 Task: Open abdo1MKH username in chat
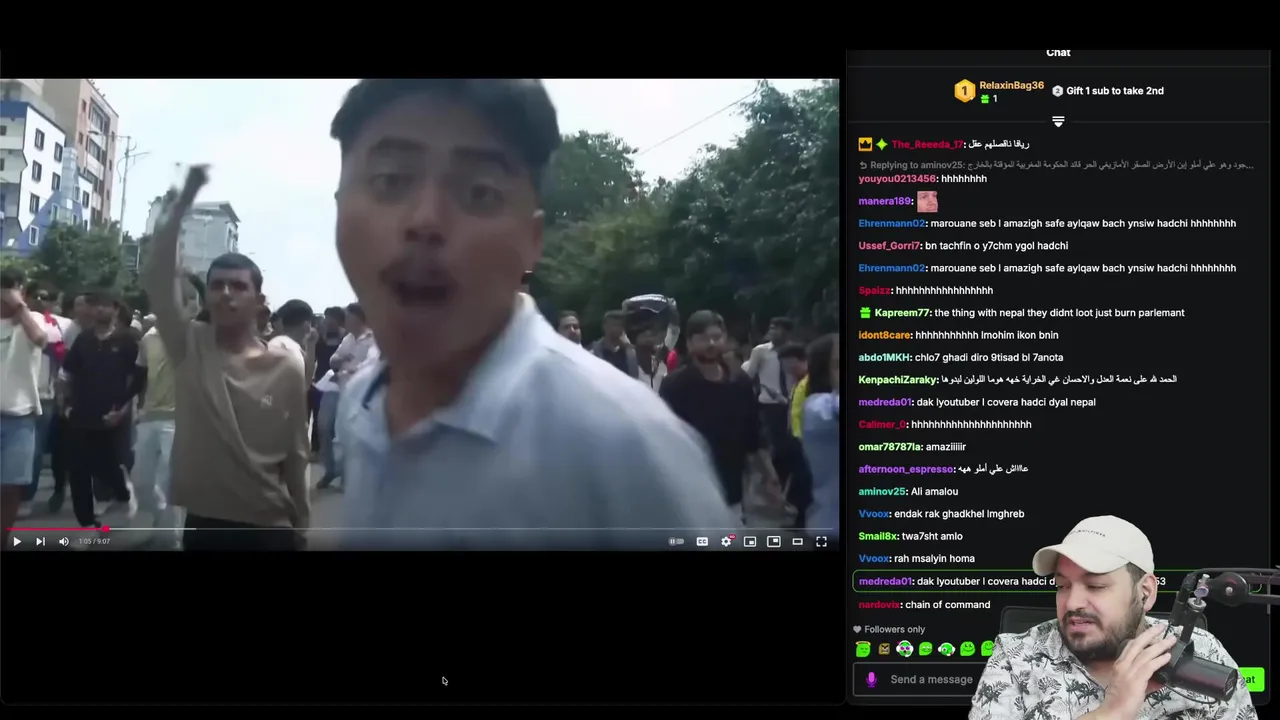[x=884, y=358]
